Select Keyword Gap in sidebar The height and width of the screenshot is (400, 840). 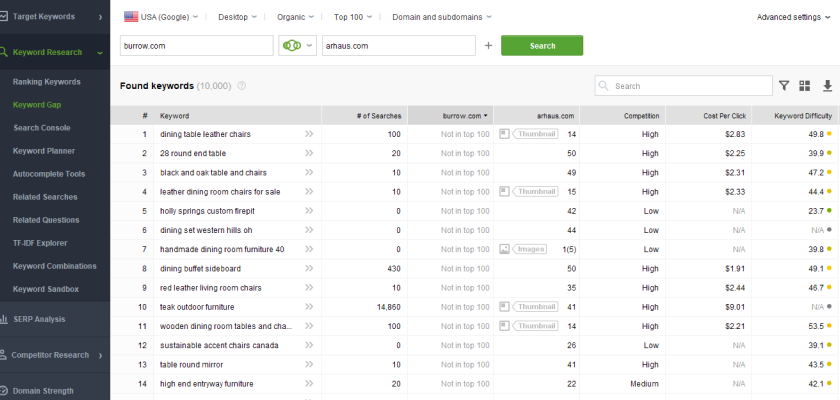(x=37, y=105)
